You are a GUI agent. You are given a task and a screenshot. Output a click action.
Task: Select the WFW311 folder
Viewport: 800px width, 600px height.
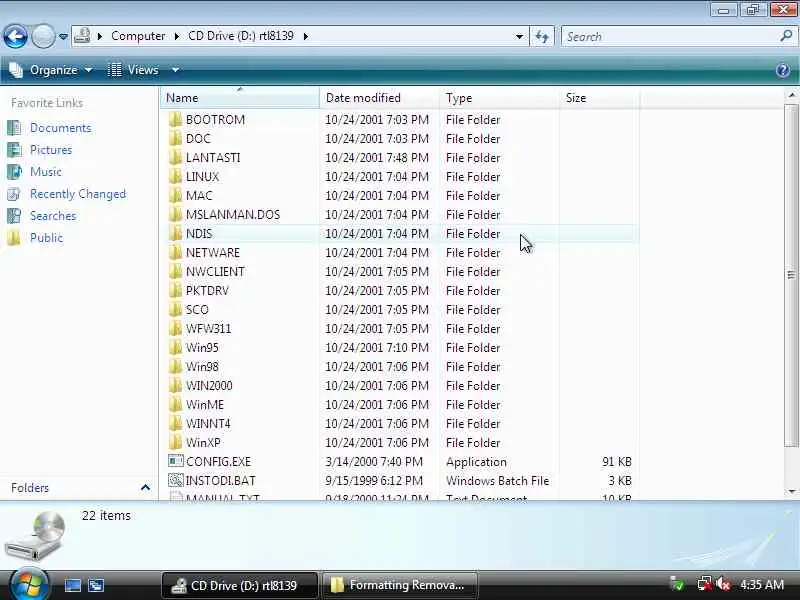coord(208,329)
